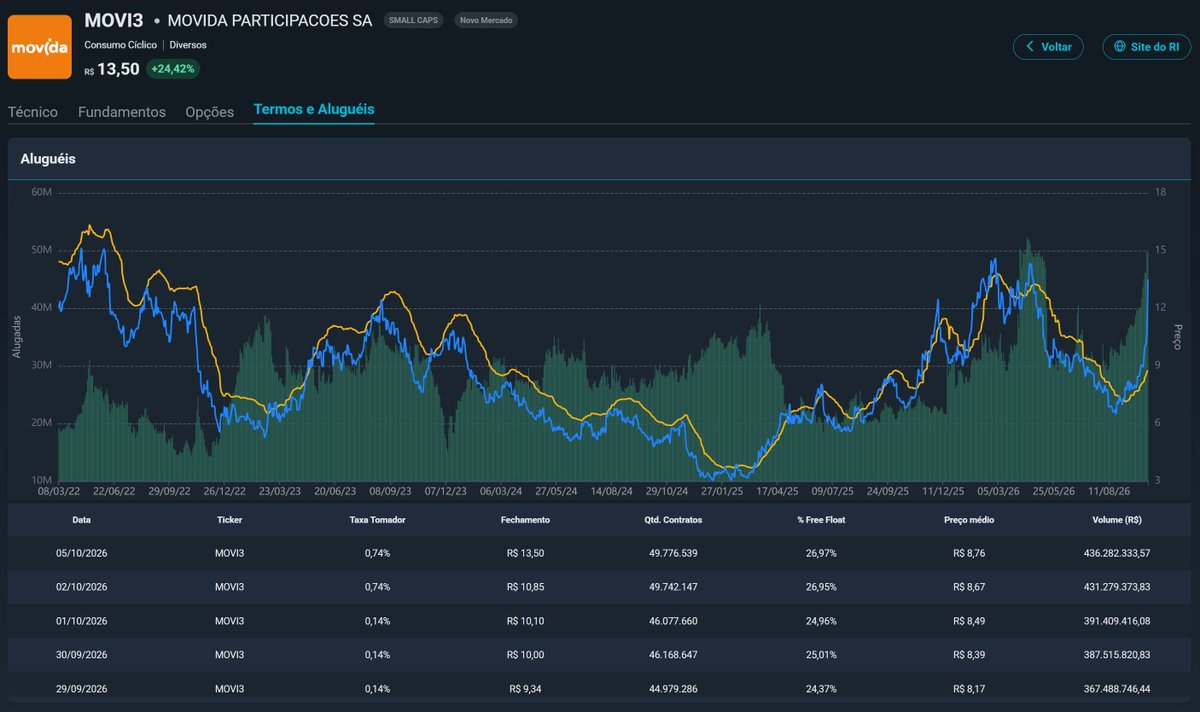The image size is (1200, 712).
Task: Click the Volume (R$) column header
Action: (1117, 520)
